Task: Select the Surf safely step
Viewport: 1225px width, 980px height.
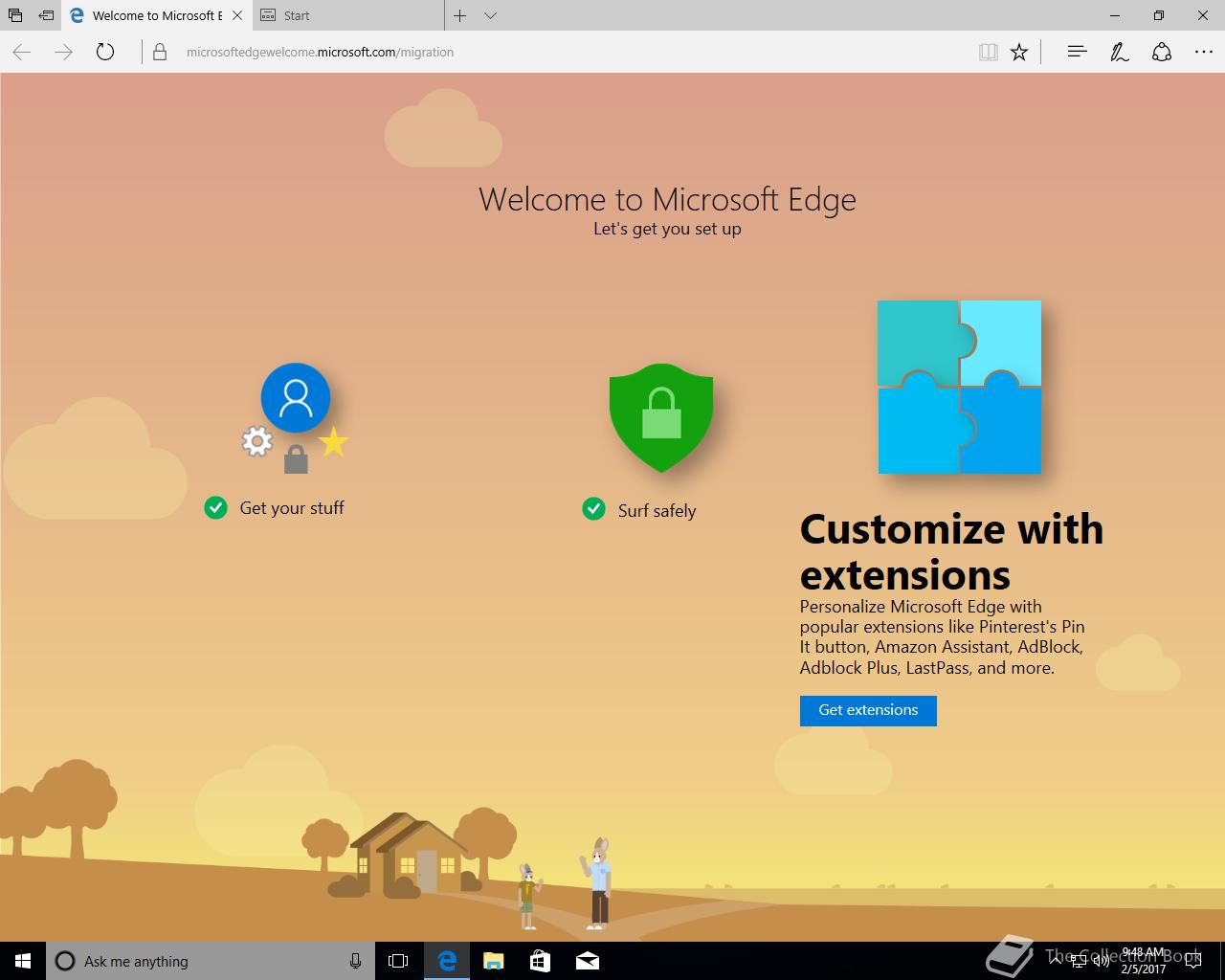Action: 657,511
